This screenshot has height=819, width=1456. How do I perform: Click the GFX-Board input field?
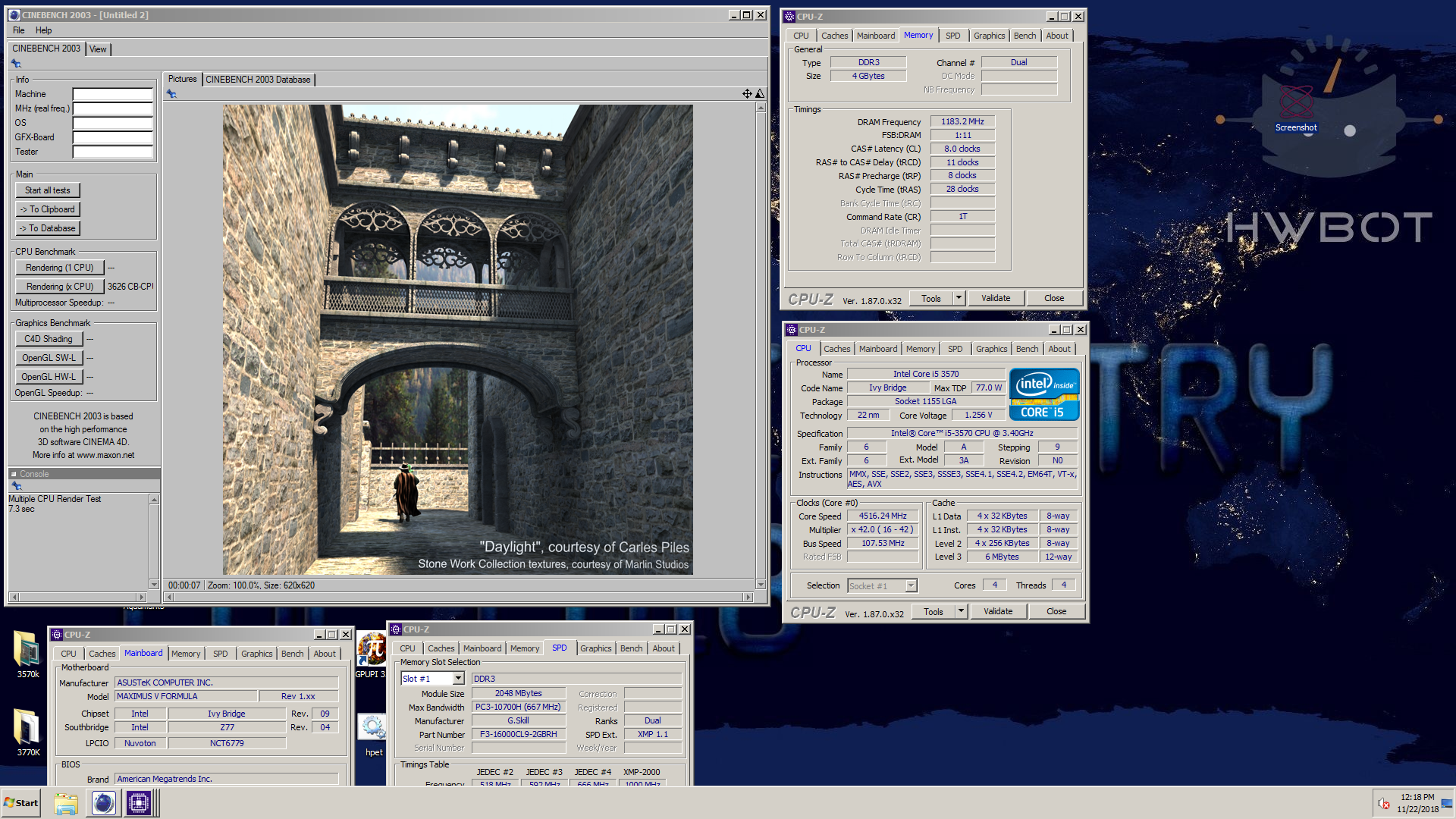(x=112, y=137)
